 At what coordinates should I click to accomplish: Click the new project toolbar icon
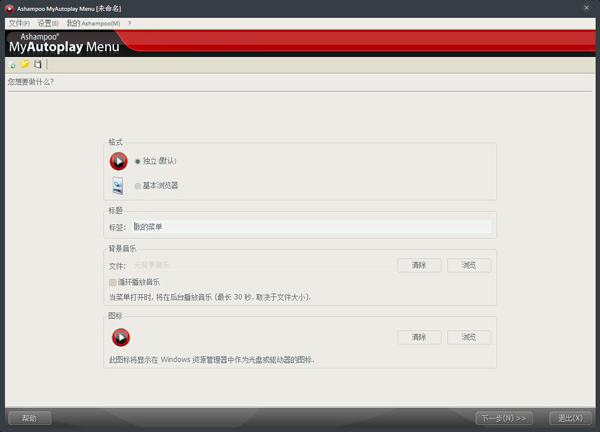click(12, 64)
